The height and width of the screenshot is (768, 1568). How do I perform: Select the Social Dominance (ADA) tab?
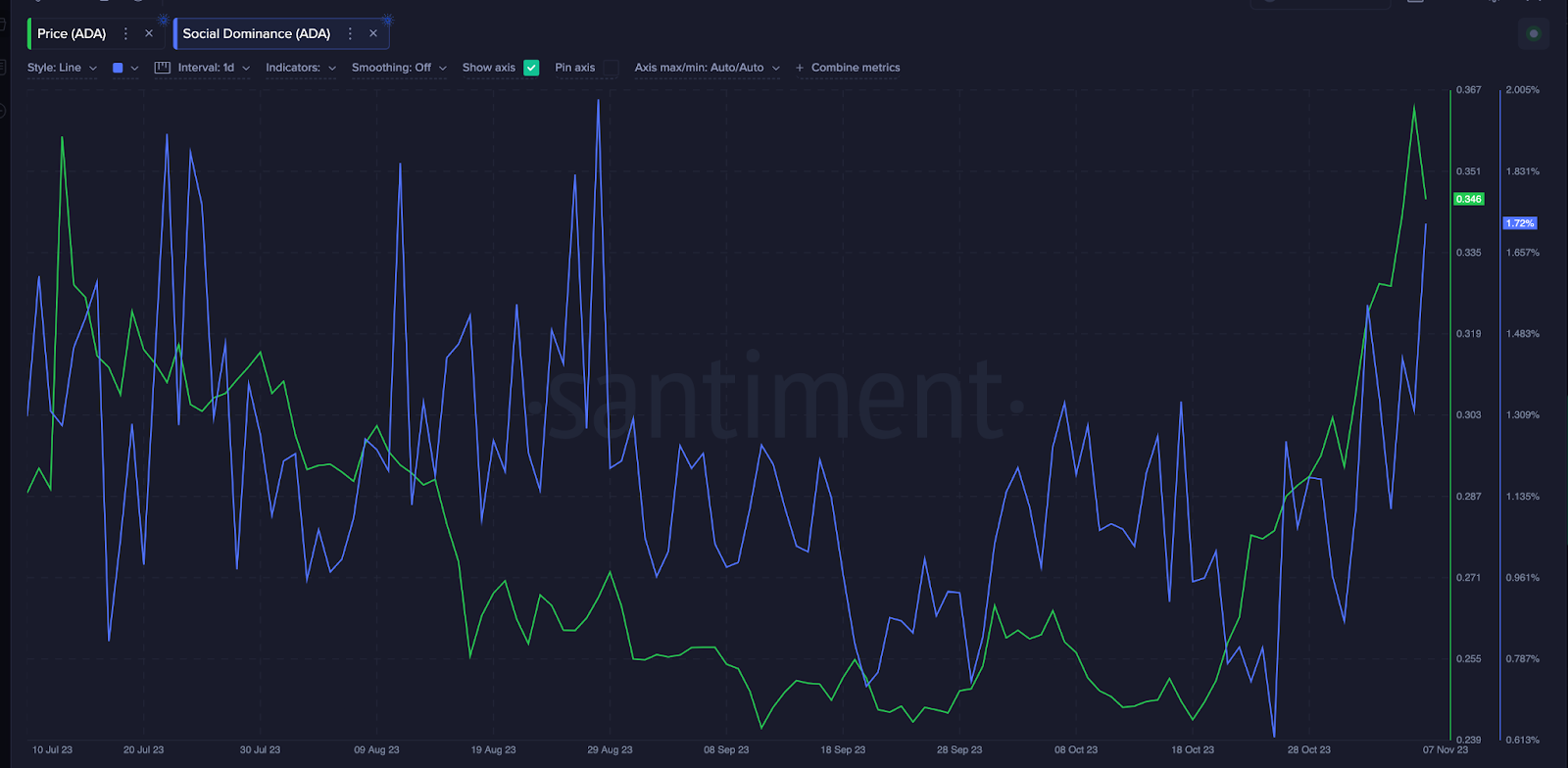pyautogui.click(x=257, y=33)
